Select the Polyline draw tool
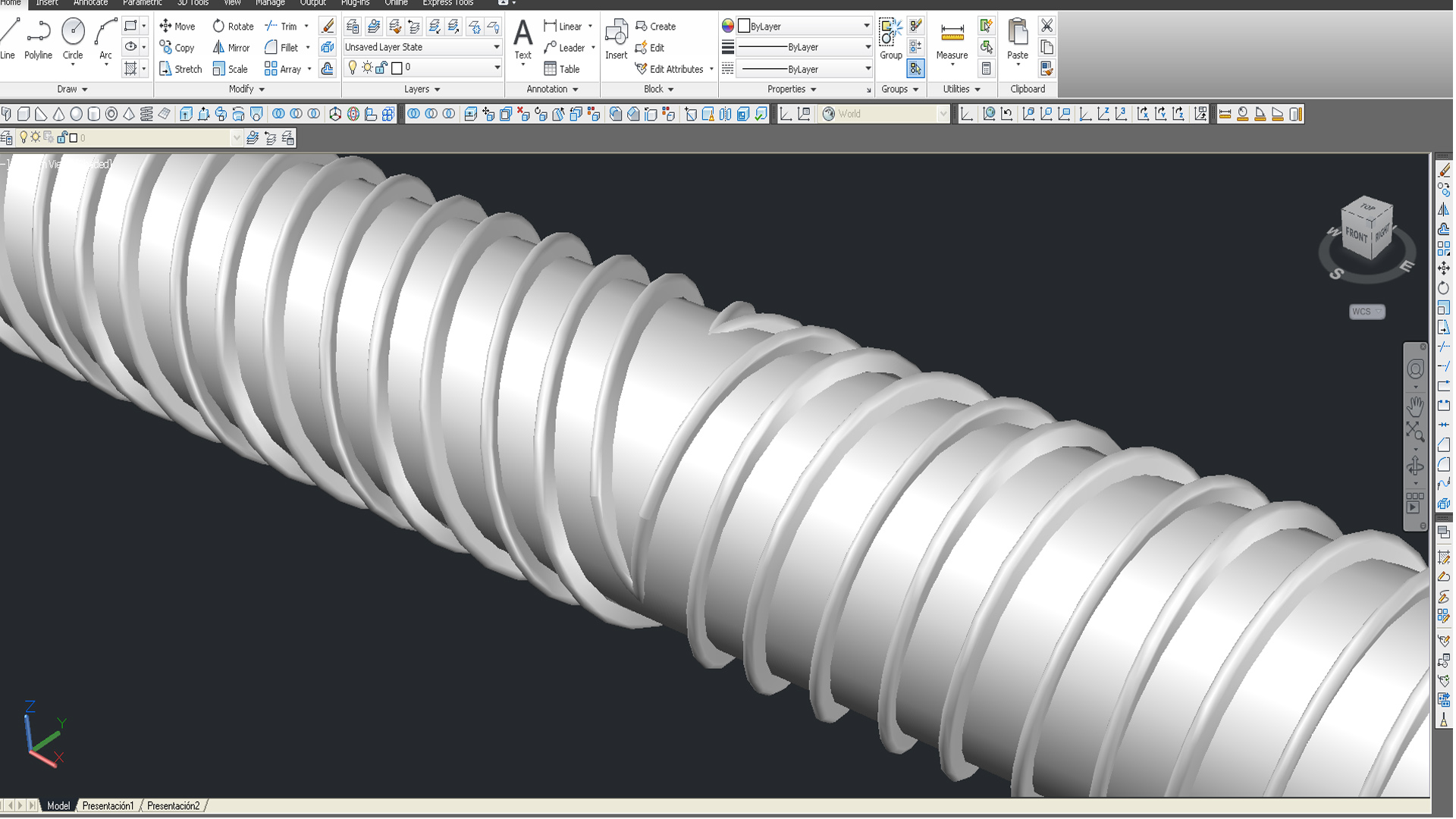This screenshot has height=819, width=1456. click(x=38, y=39)
